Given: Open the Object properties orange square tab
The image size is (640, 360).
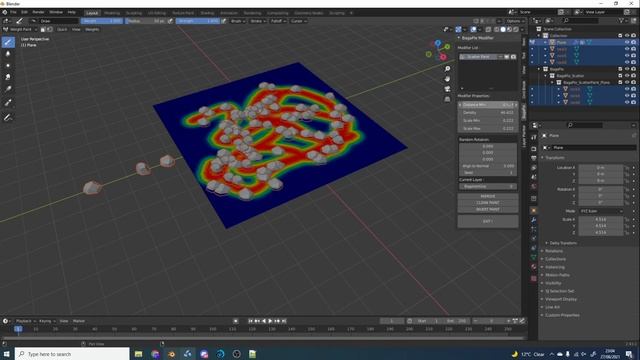Looking at the screenshot, I should point(534,210).
